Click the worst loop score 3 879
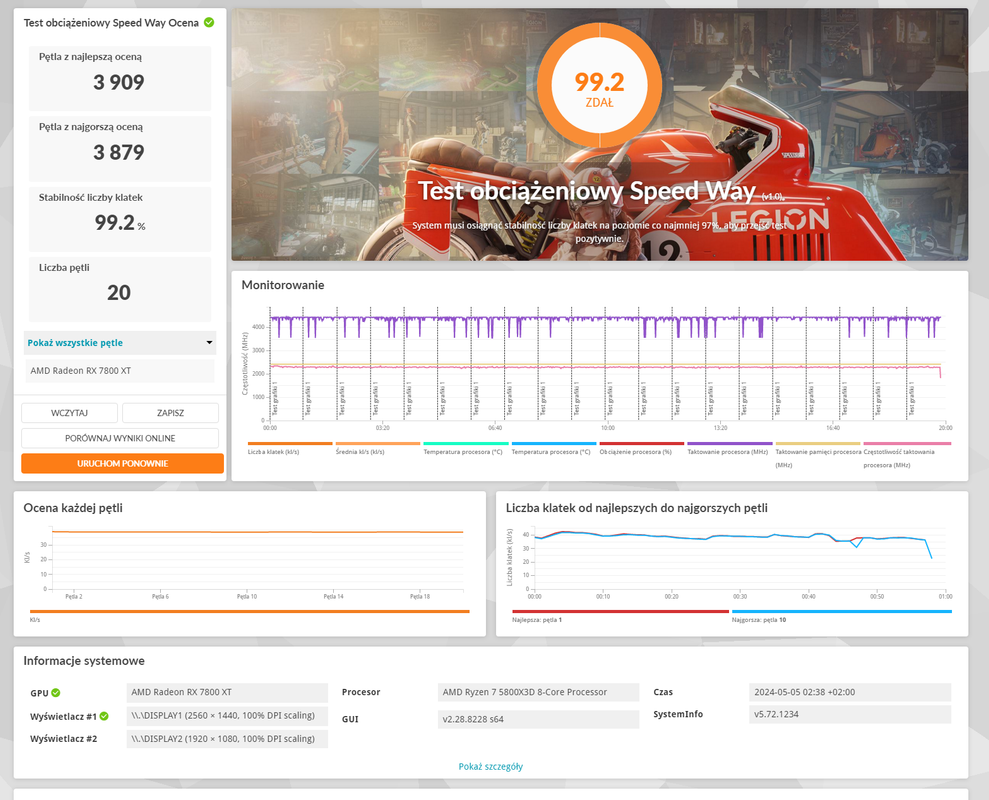Viewport: 989px width, 800px height. point(119,152)
